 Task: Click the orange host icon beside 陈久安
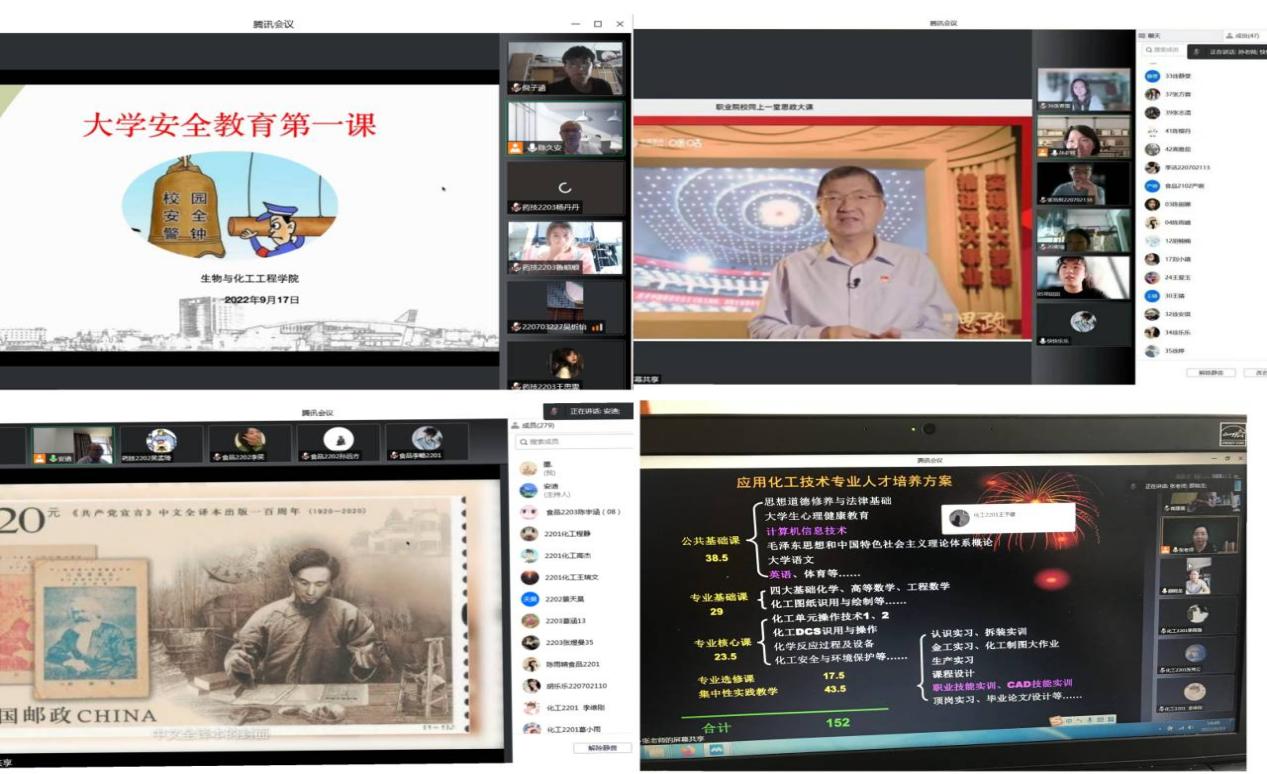click(x=516, y=147)
